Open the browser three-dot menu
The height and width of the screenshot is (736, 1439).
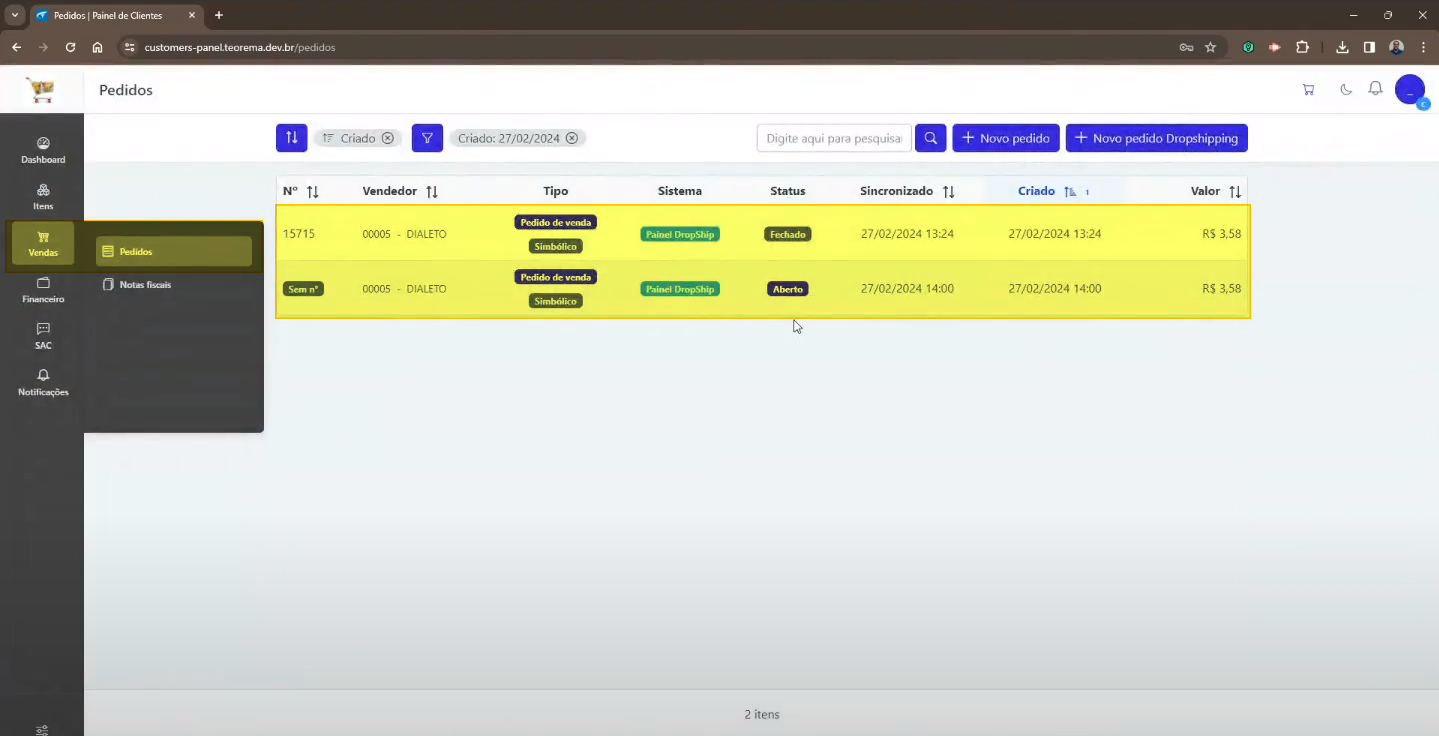[1423, 47]
